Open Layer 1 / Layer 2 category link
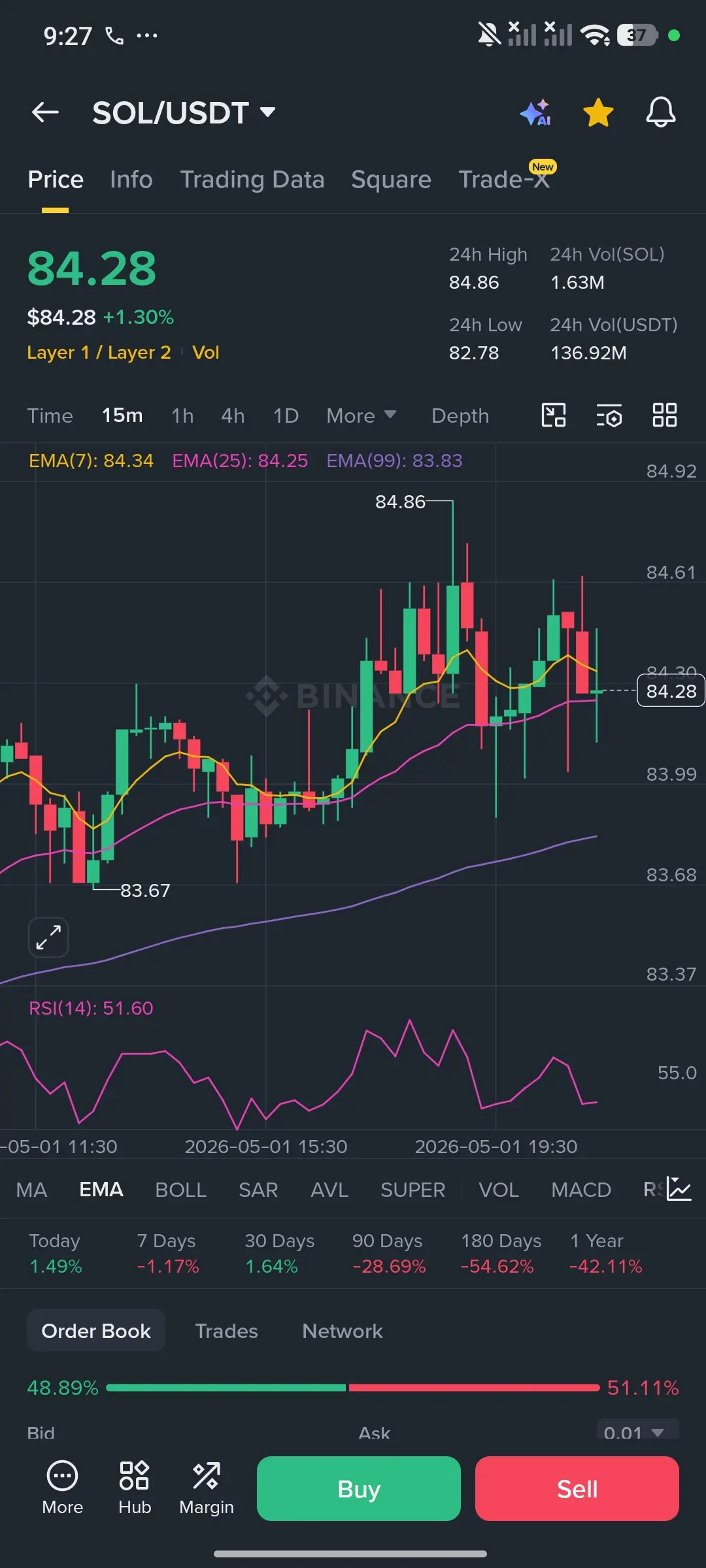The image size is (706, 1568). pyautogui.click(x=99, y=353)
